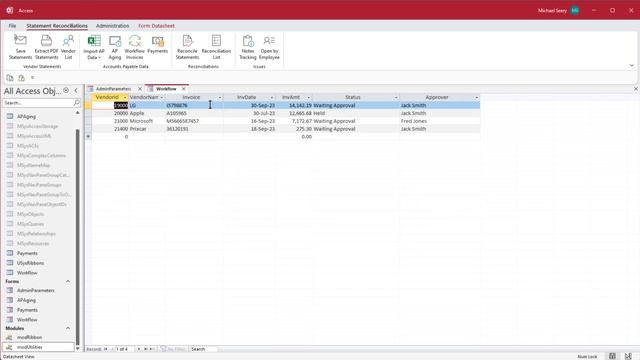Switch to AdminParameters document tab
Screen dimensions: 640x360
tap(113, 89)
